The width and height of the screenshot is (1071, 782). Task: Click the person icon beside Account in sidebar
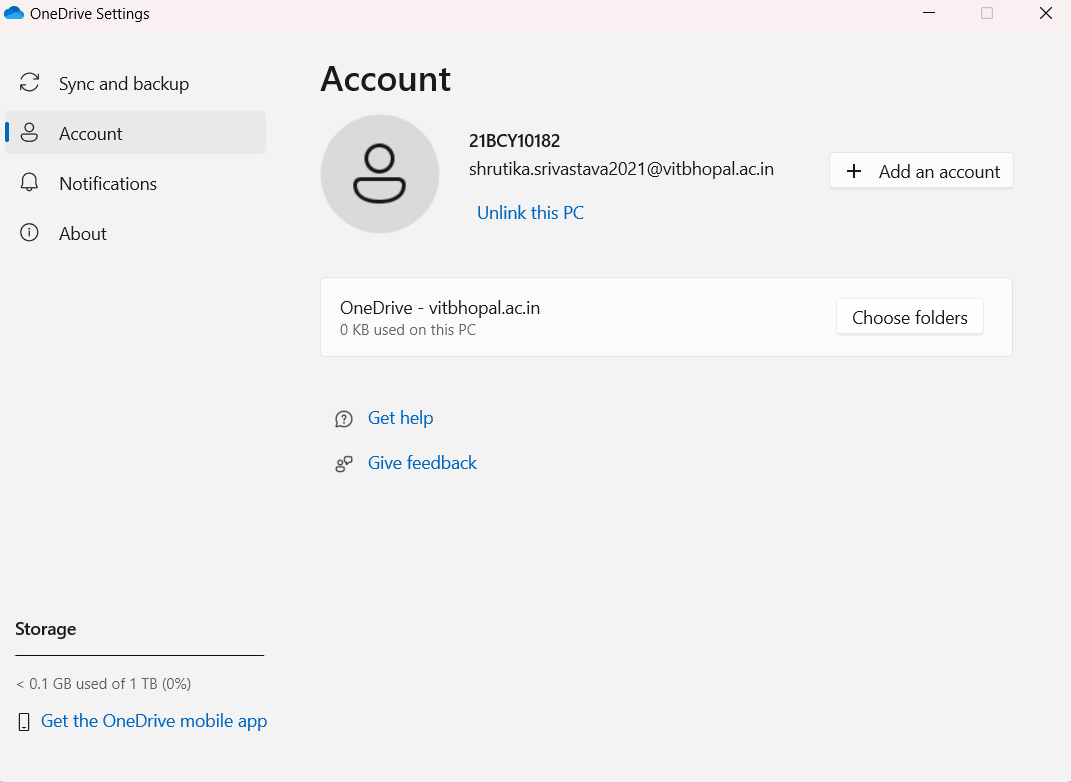click(x=30, y=133)
